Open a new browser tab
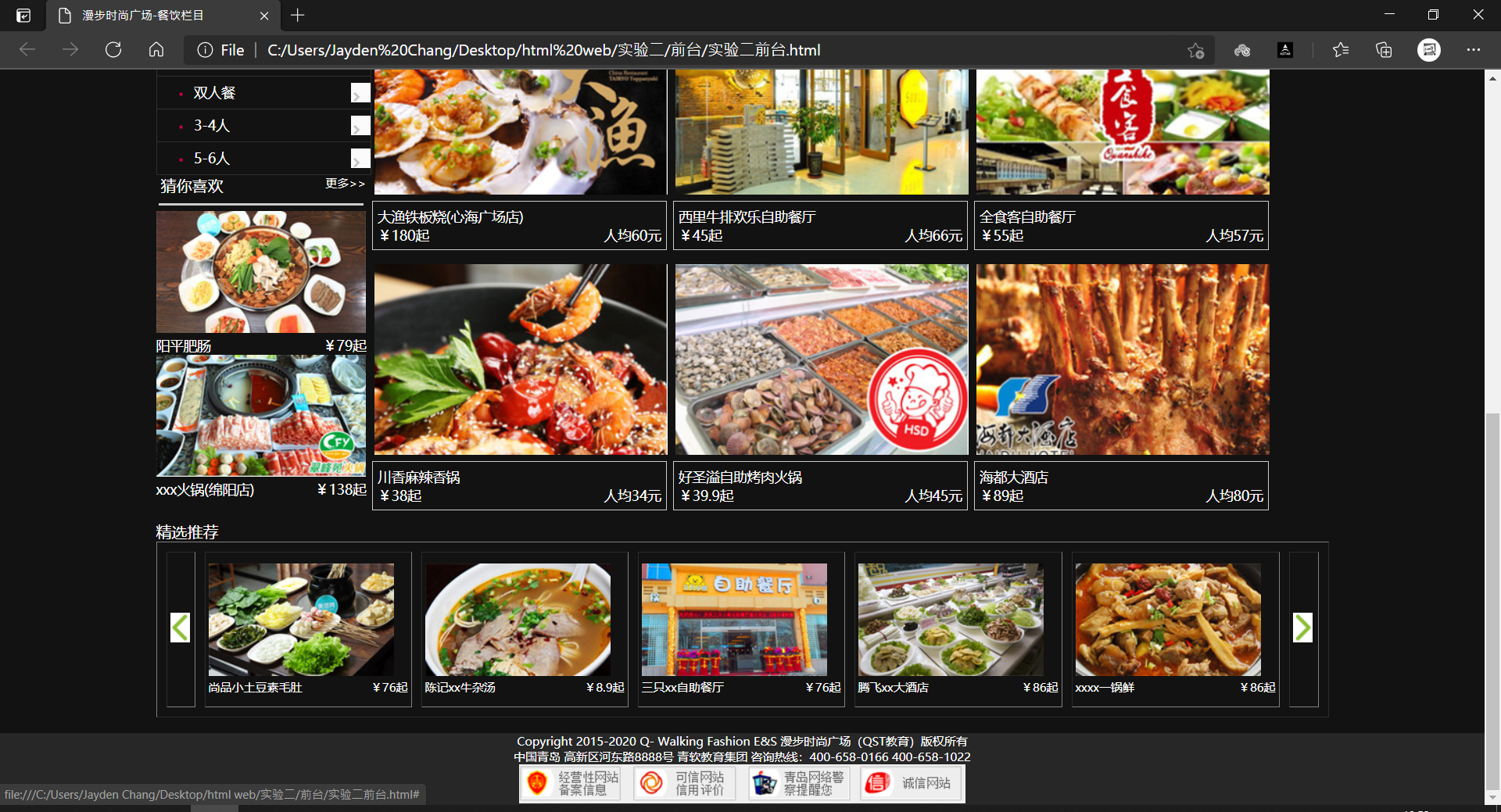The image size is (1501, 812). point(298,15)
